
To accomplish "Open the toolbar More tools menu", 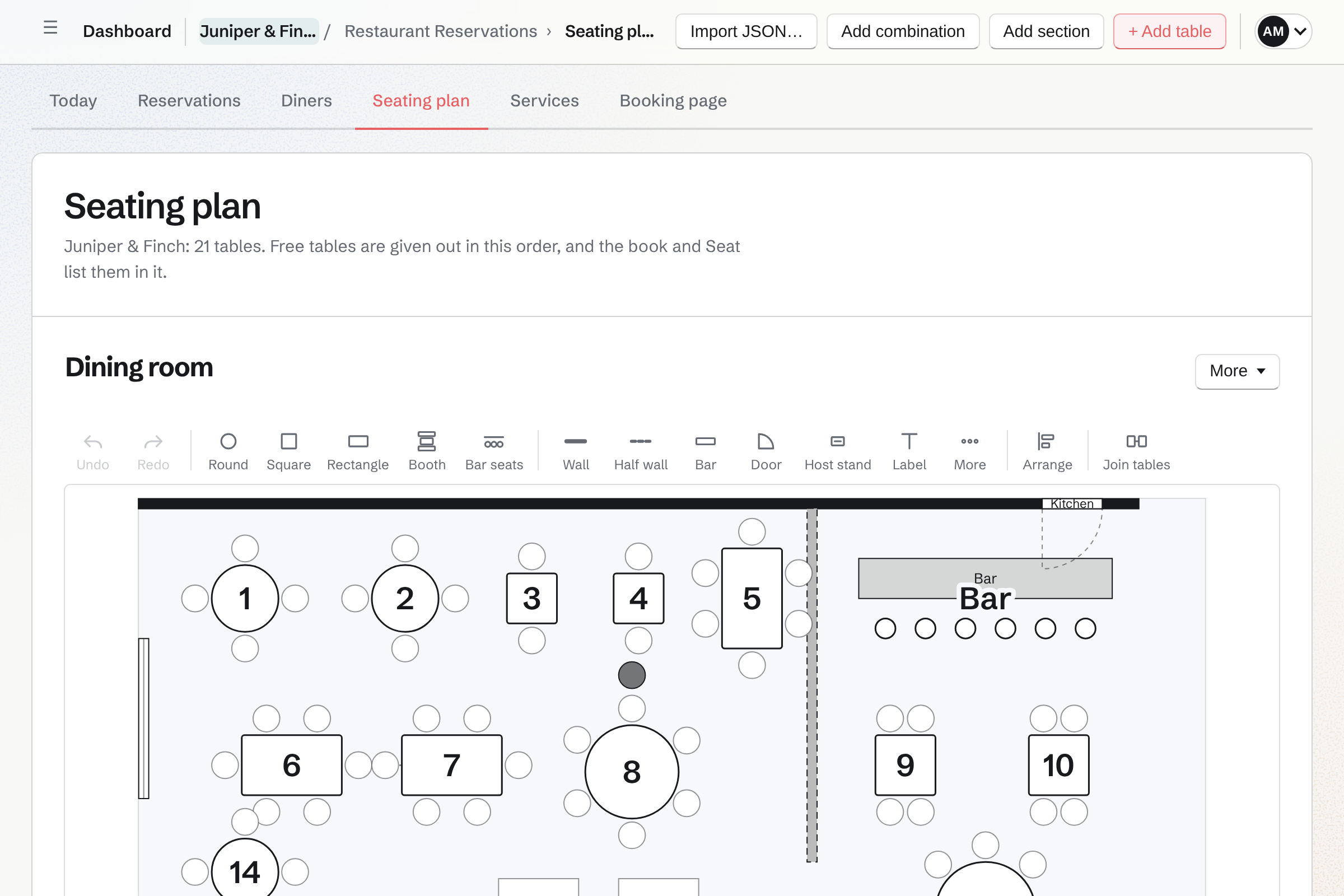I will (x=970, y=451).
